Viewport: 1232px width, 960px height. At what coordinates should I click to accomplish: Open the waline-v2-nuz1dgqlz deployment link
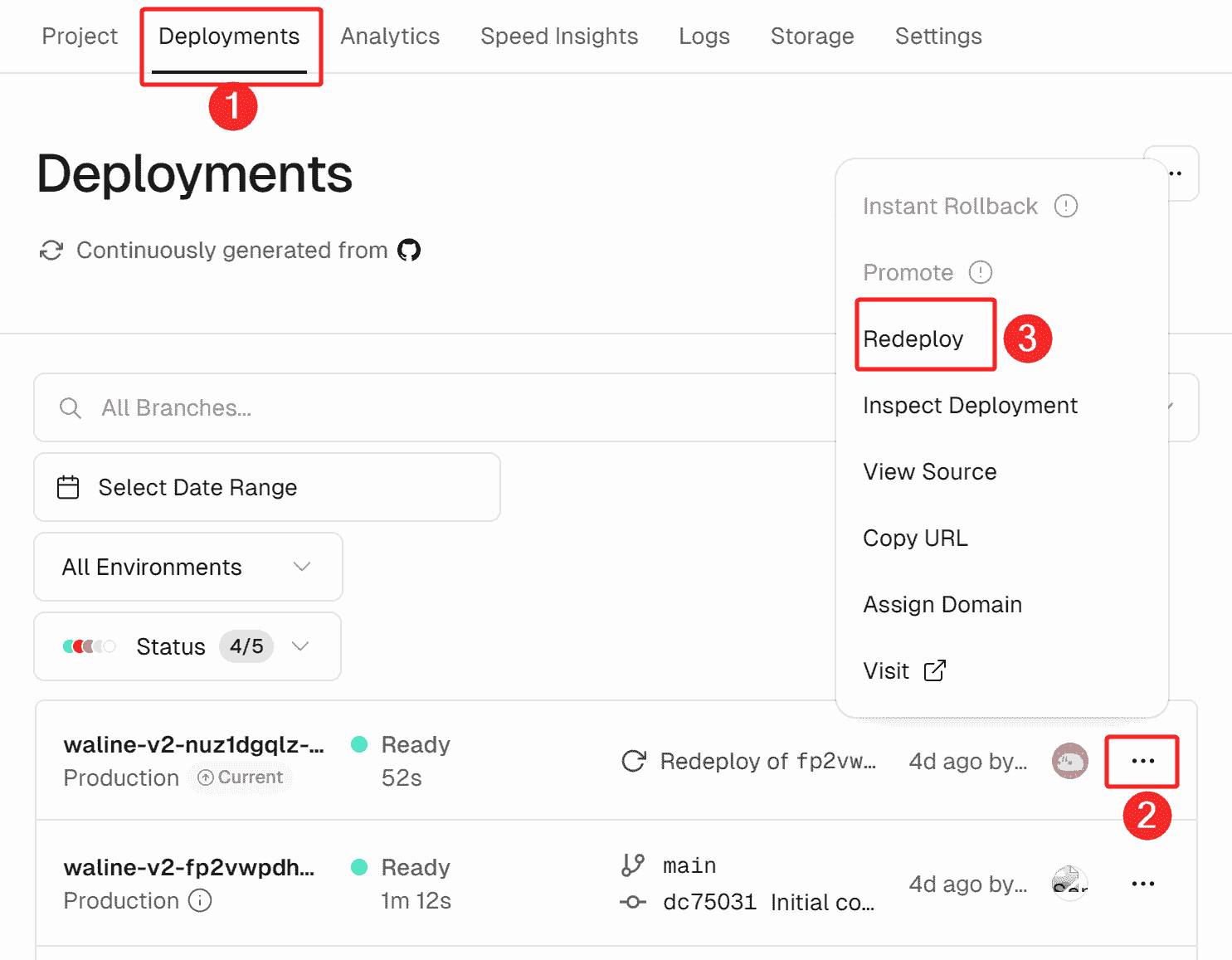pyautogui.click(x=193, y=744)
